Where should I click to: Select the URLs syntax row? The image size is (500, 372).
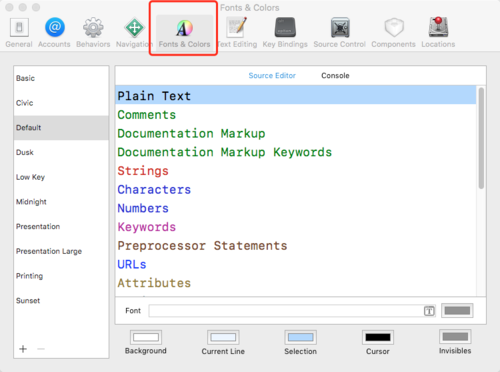click(296, 264)
